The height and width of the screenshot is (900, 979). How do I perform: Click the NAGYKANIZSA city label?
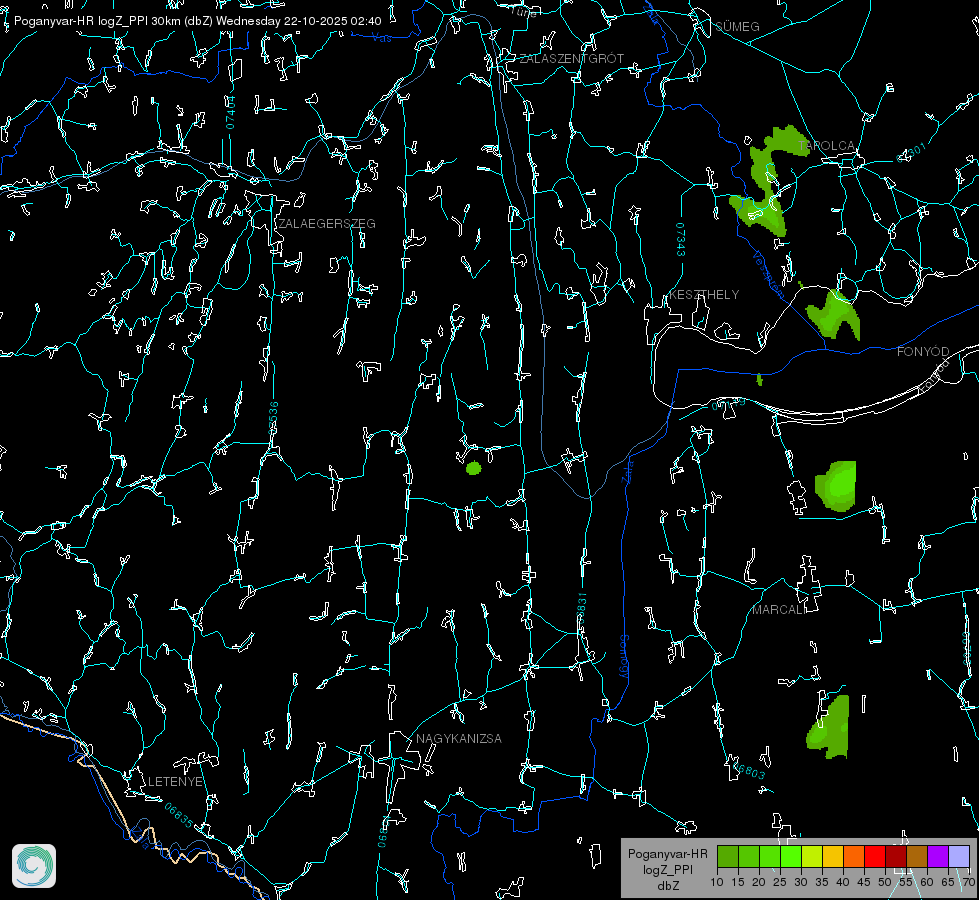tap(459, 739)
